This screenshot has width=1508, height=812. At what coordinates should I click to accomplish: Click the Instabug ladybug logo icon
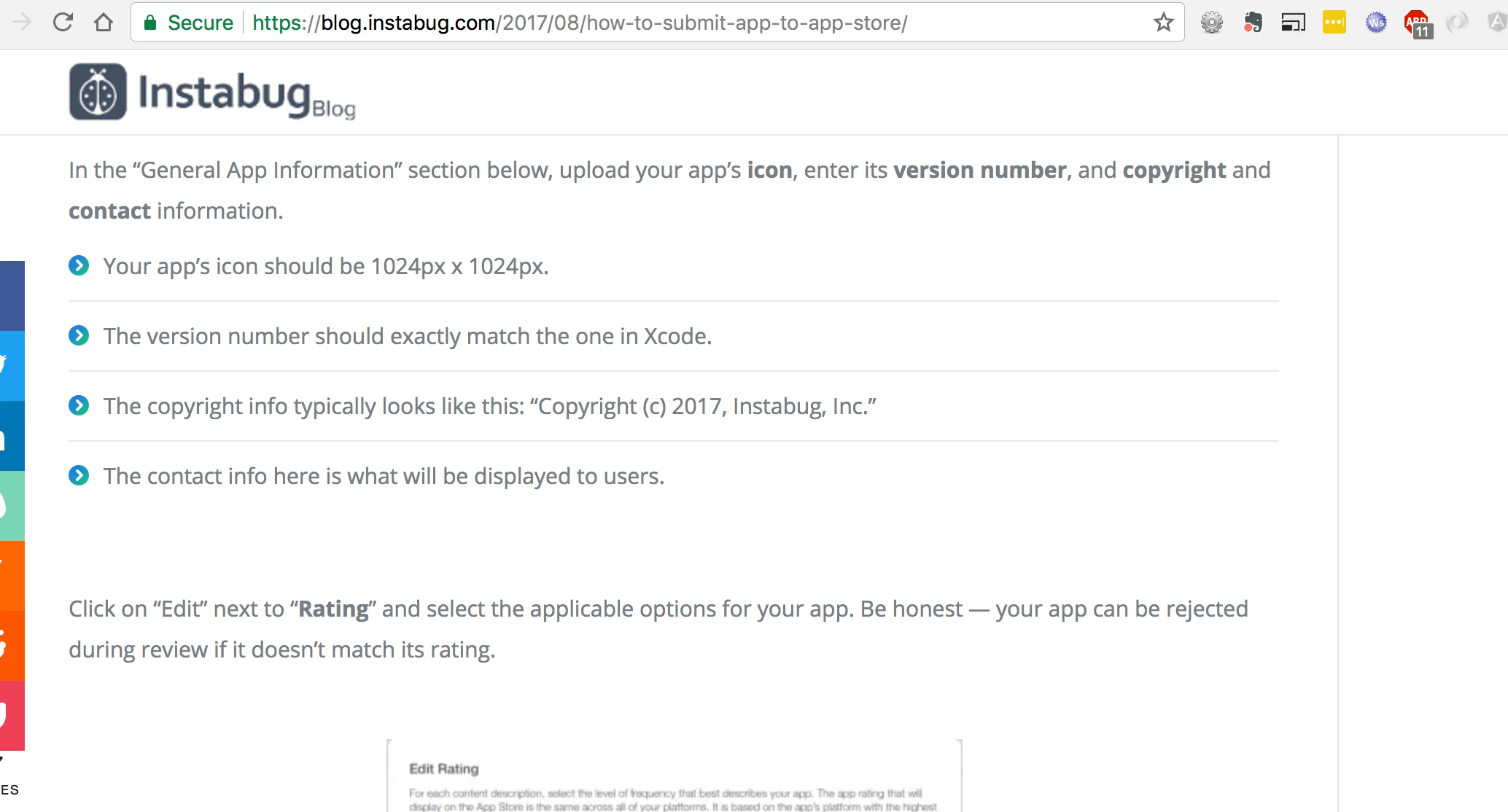(98, 92)
